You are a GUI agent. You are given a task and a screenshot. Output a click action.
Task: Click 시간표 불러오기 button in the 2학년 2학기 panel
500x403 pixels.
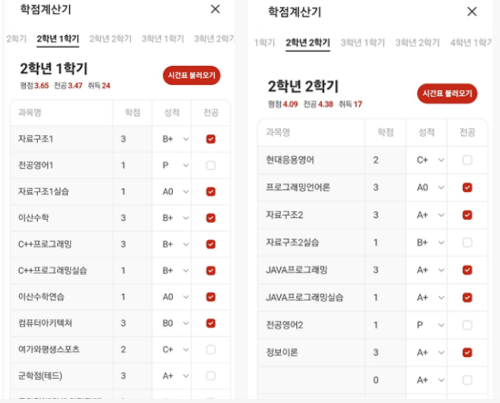point(447,93)
